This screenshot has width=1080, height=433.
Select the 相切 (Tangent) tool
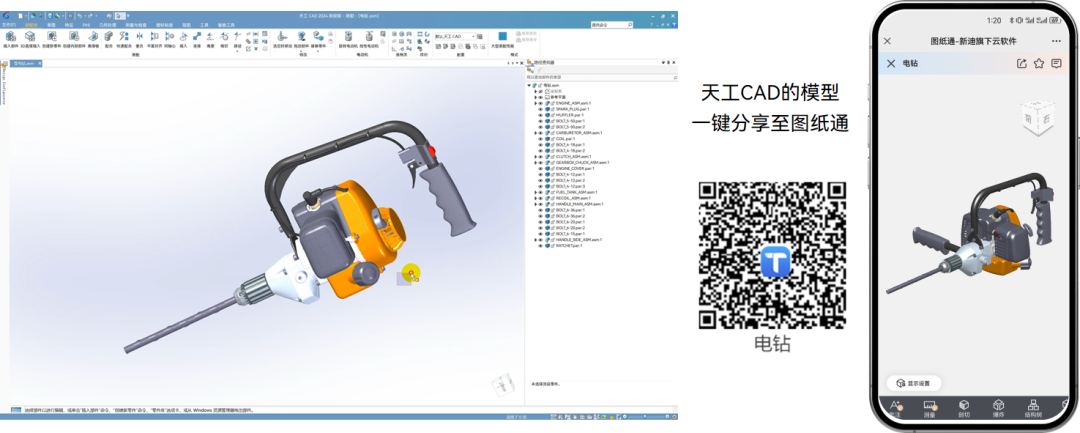click(x=224, y=38)
